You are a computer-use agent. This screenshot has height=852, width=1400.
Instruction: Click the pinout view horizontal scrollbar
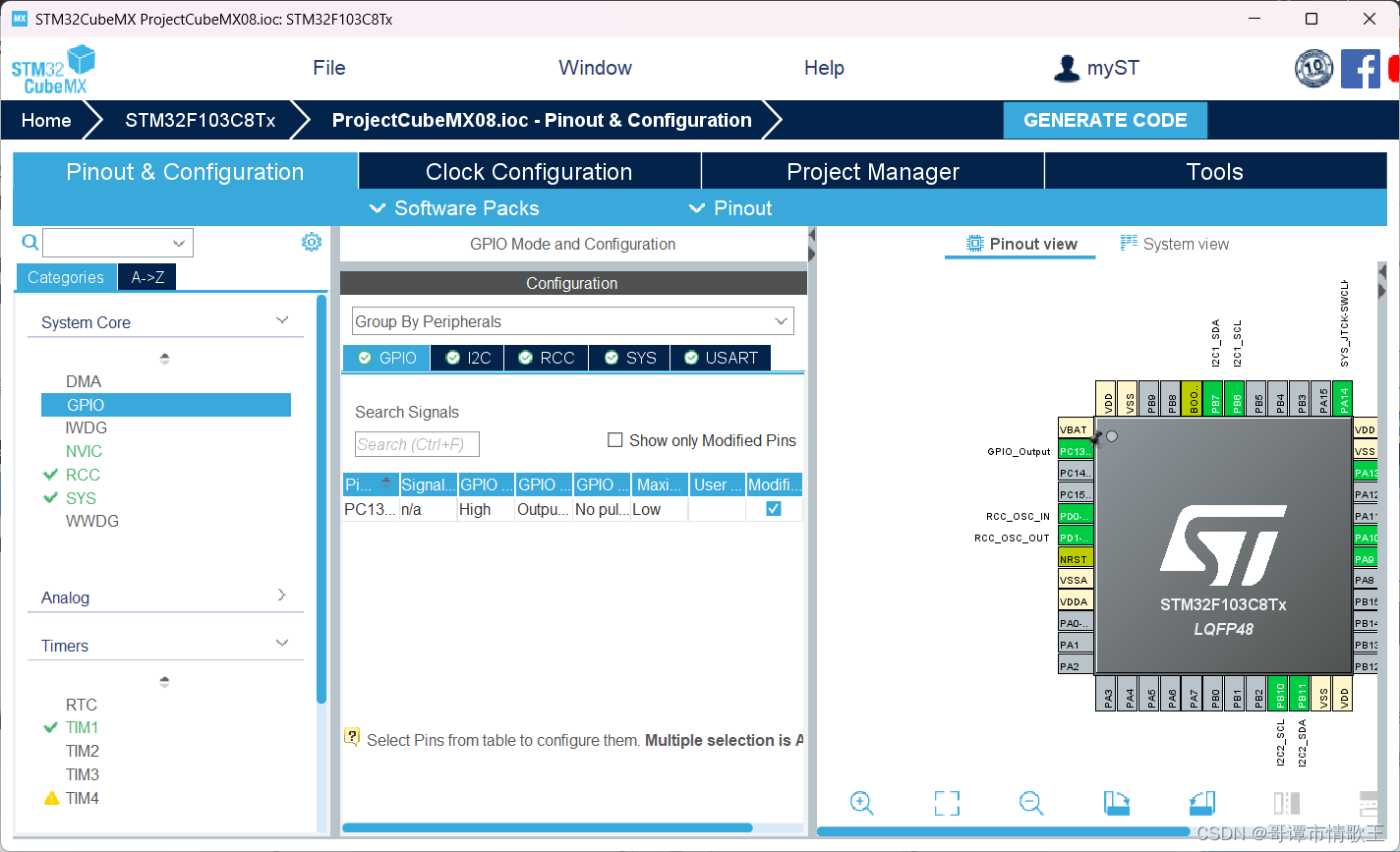tap(1003, 831)
